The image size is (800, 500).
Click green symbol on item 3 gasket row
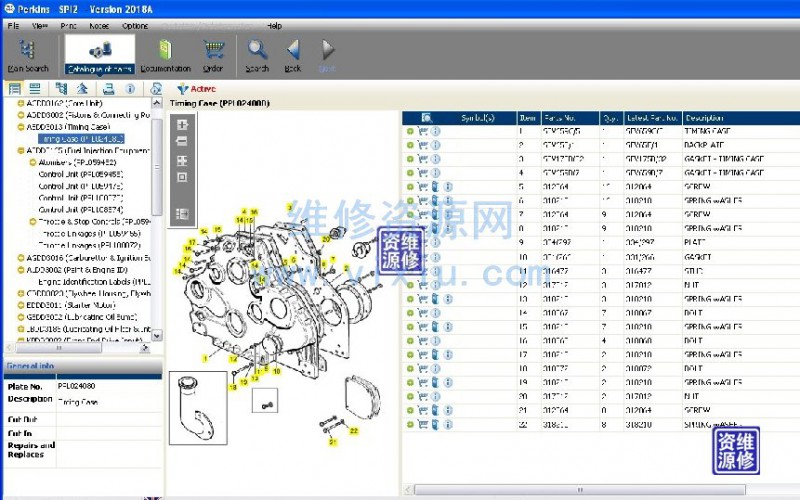point(410,159)
